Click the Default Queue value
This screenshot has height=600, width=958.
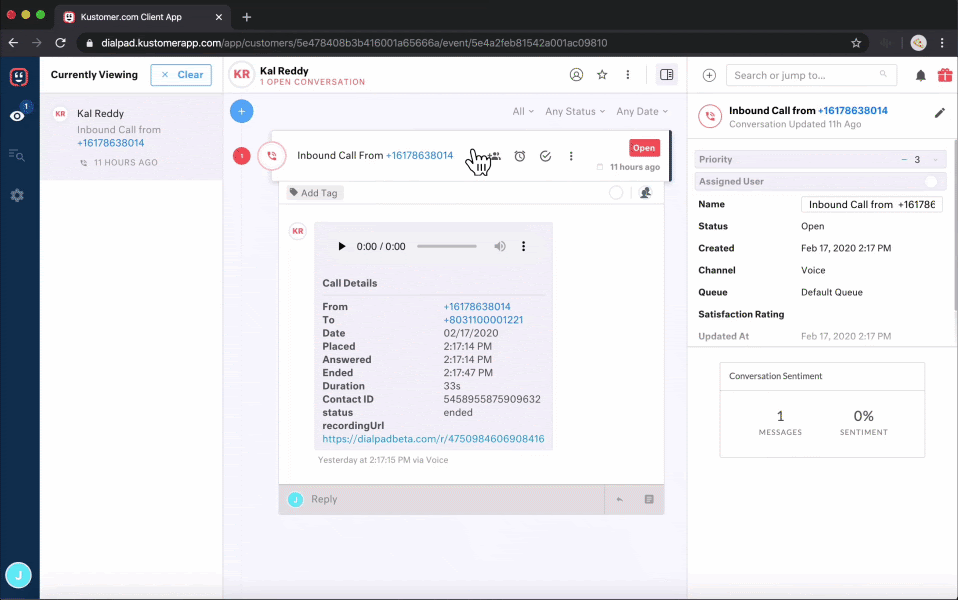coord(832,292)
